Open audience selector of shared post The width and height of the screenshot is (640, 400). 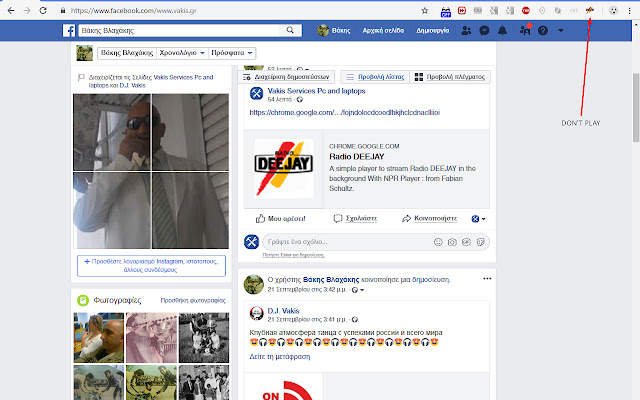click(x=358, y=290)
